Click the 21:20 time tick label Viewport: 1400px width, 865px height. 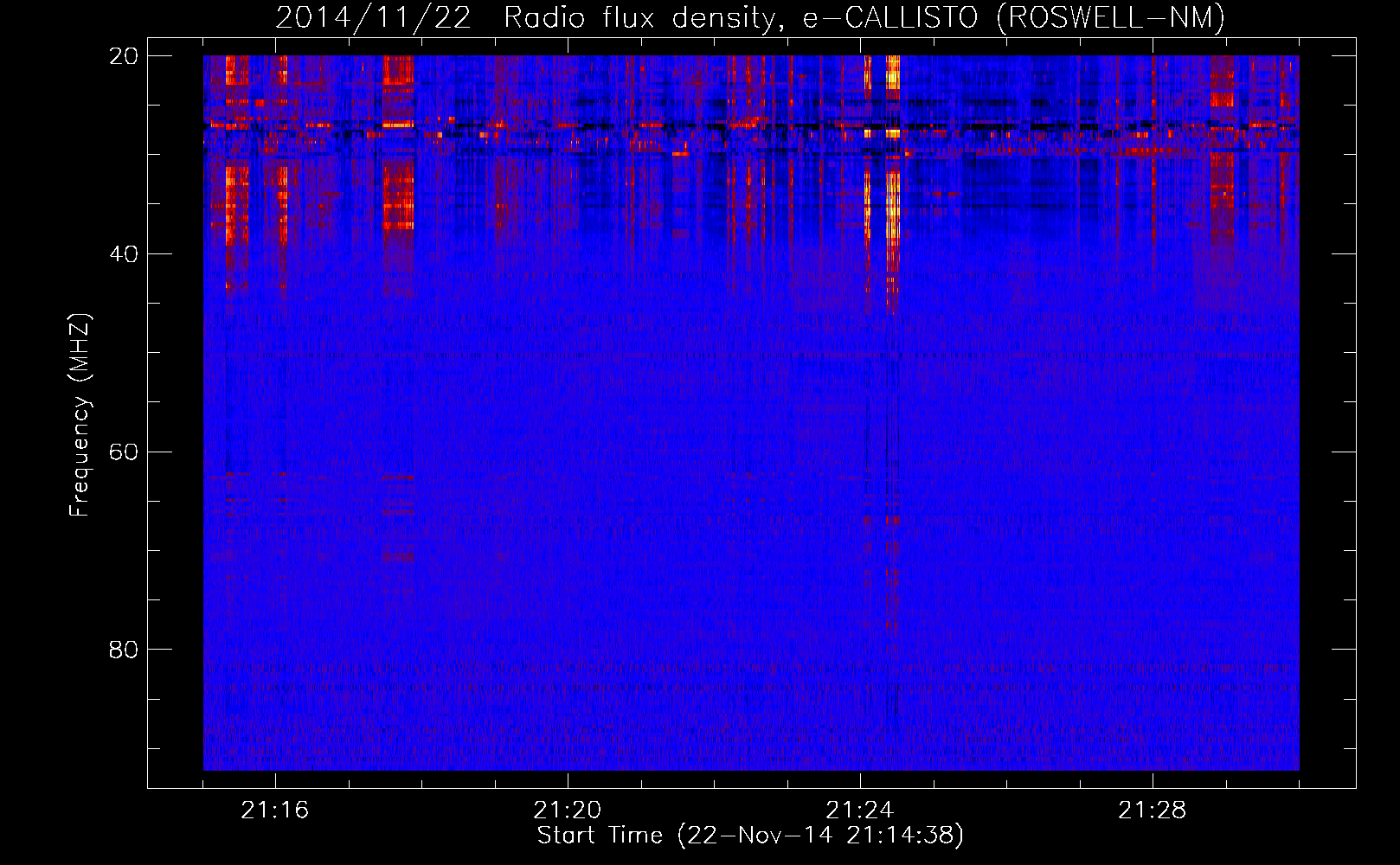(568, 811)
